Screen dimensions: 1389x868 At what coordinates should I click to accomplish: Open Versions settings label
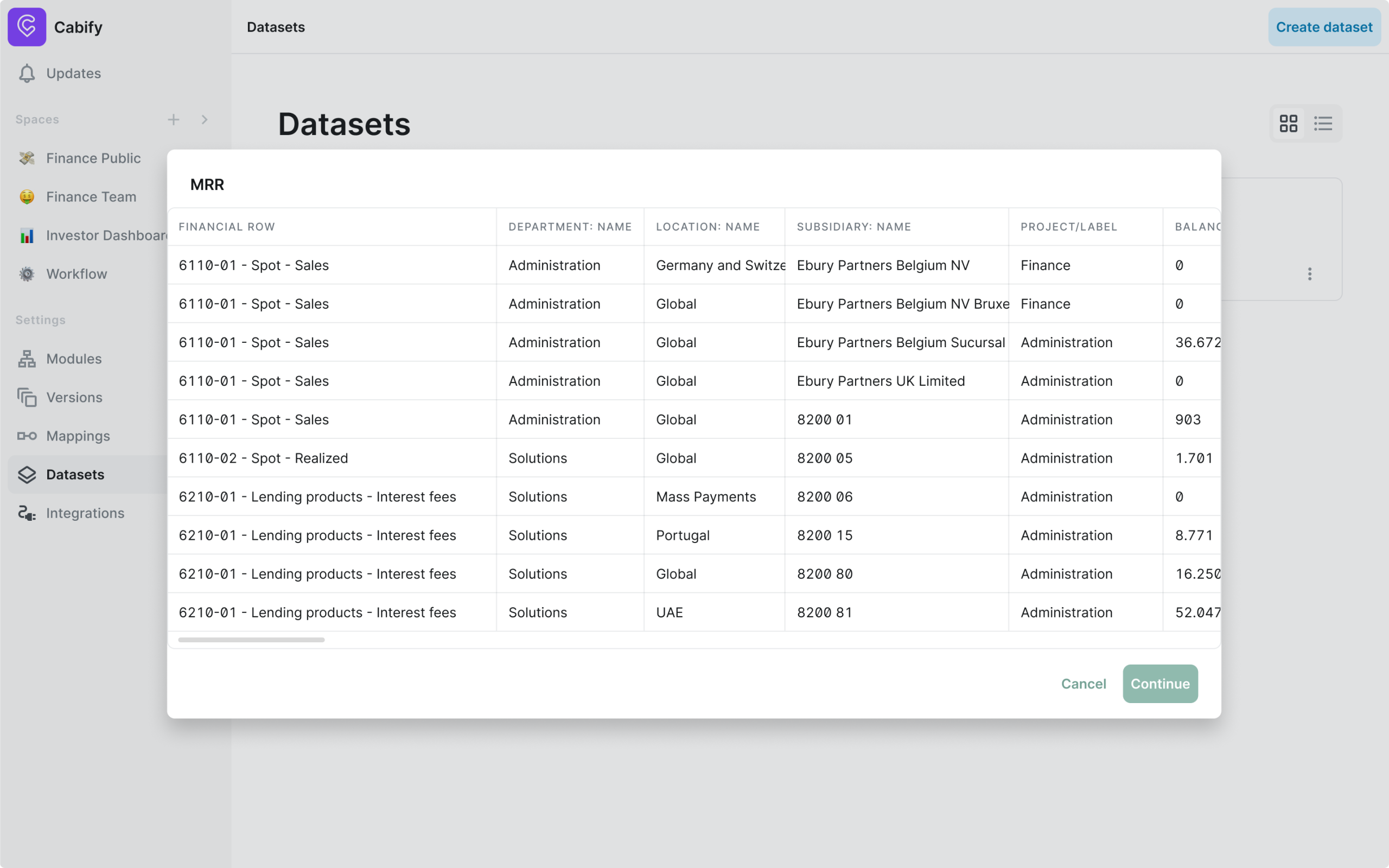click(x=75, y=397)
